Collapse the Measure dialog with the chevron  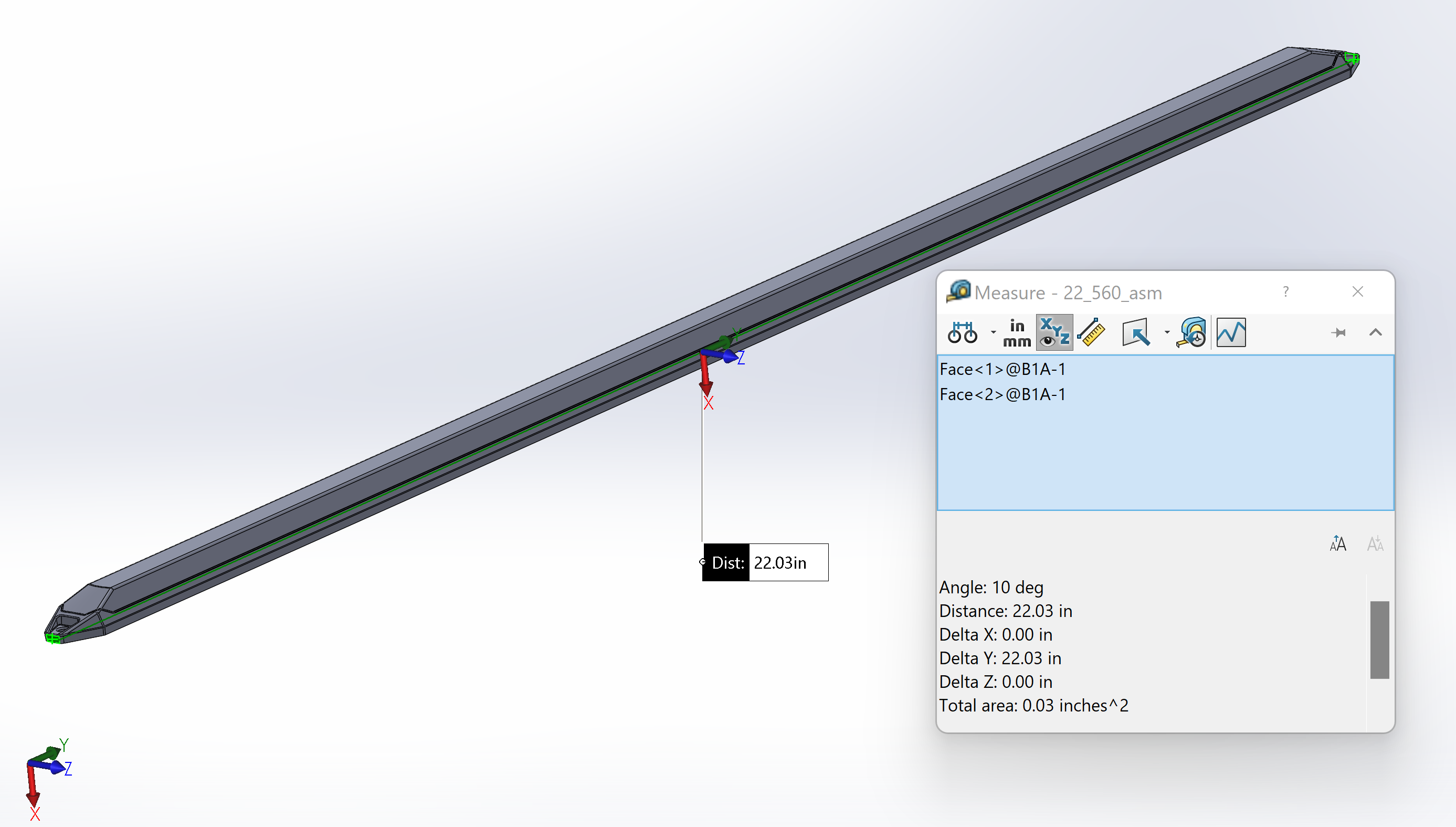(x=1375, y=332)
